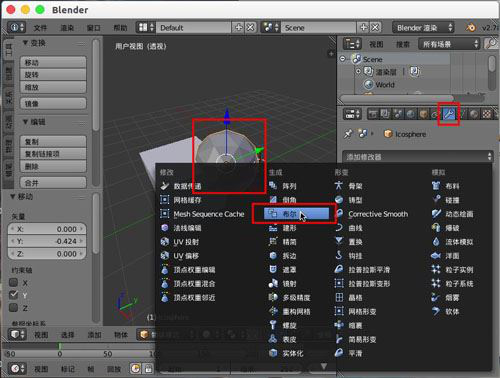
Task: Enable the X constraint axis checkbox
Action: (13, 283)
